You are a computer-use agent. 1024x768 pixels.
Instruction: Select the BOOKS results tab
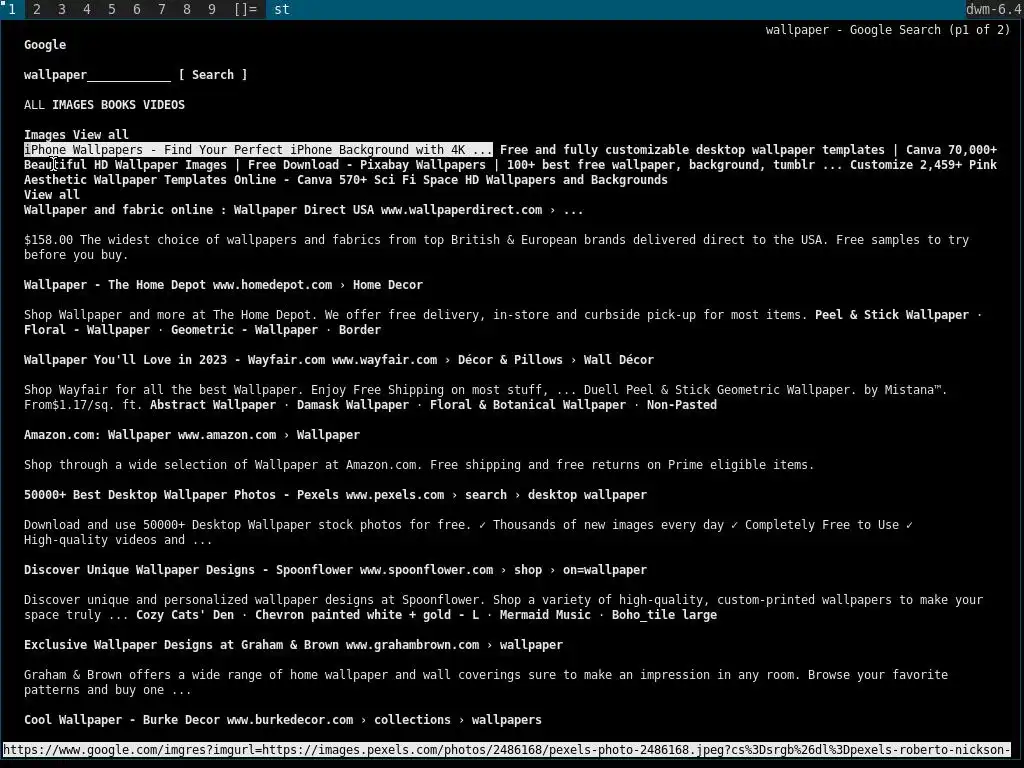pos(118,104)
